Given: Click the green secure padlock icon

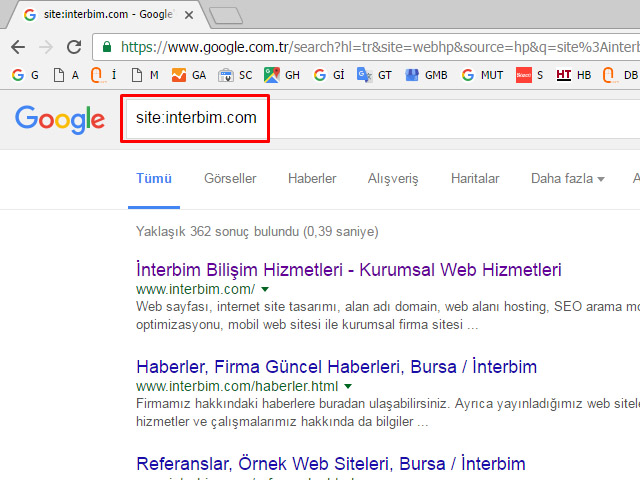Looking at the screenshot, I should click(x=107, y=47).
